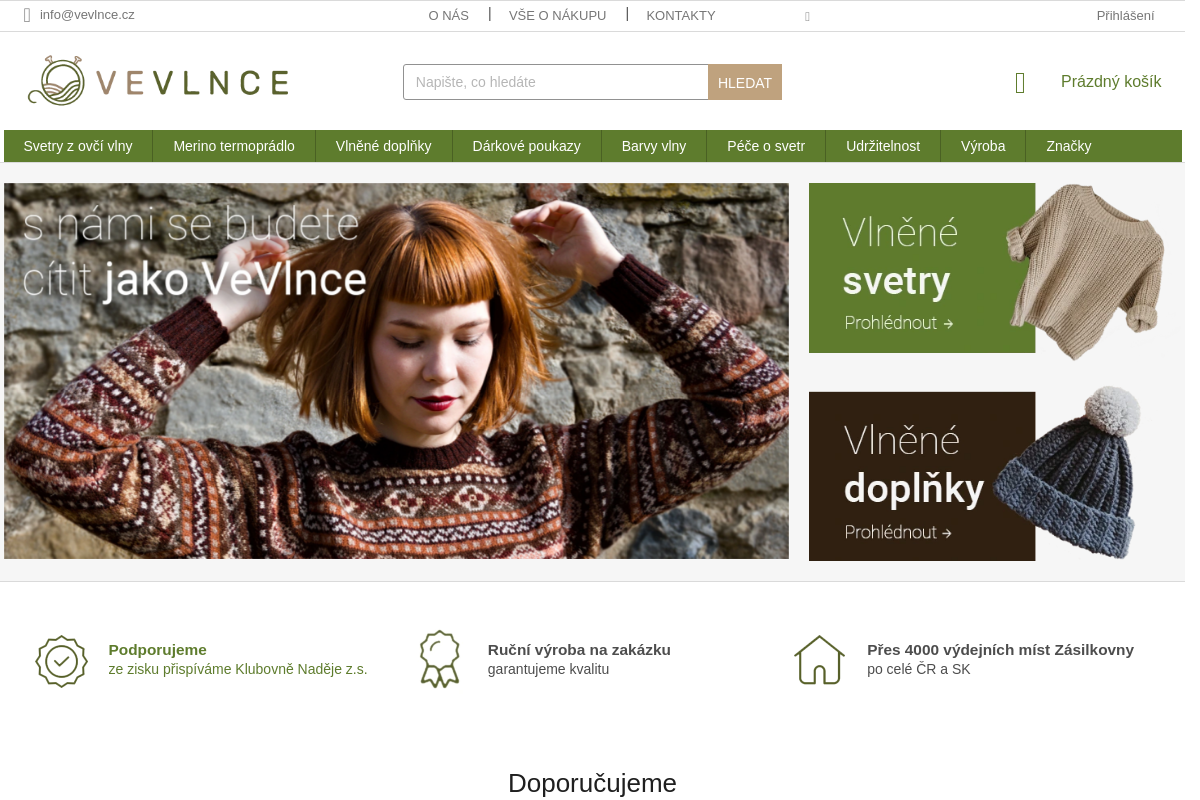Open the Svetry z ovčí vlny category

[78, 146]
